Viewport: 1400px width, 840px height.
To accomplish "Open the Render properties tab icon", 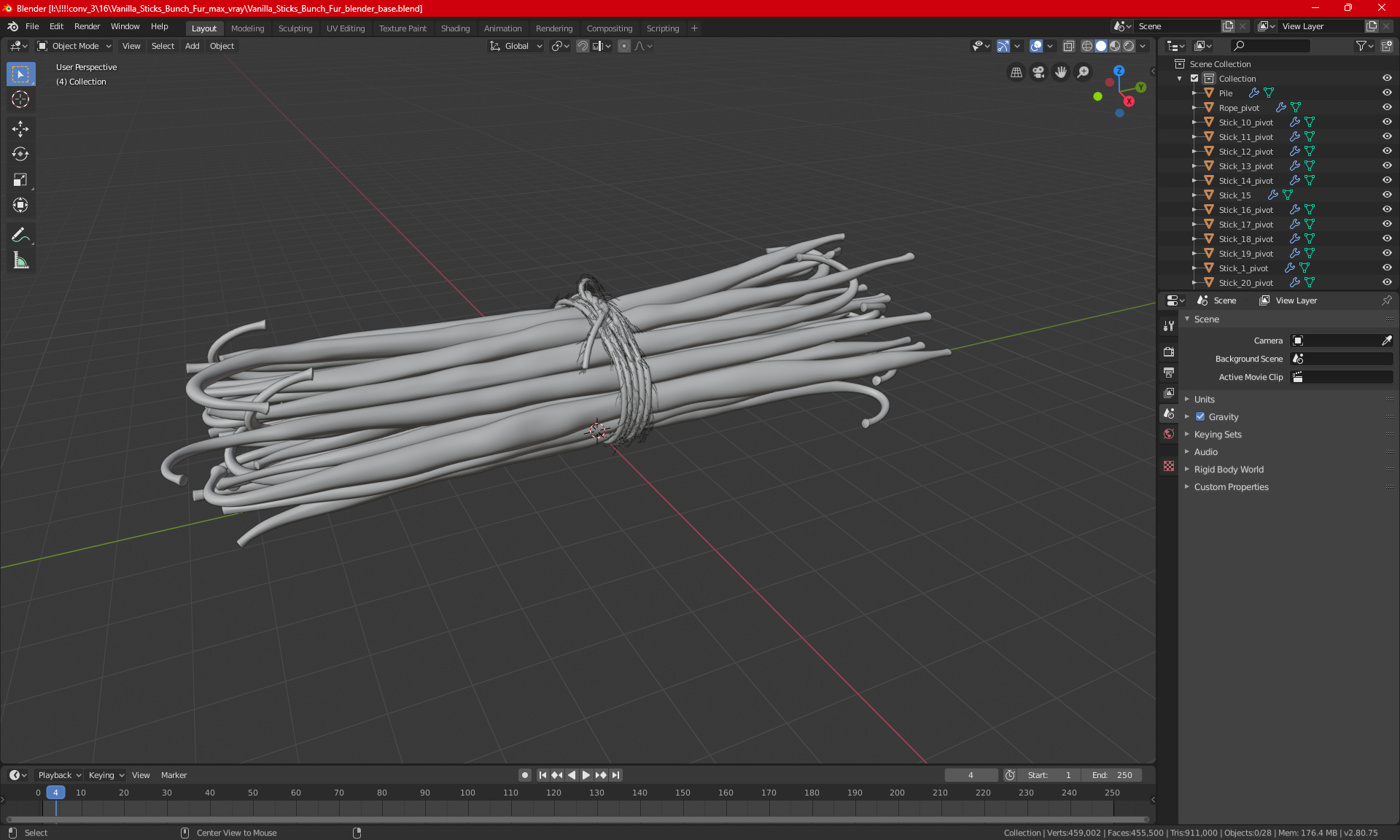I will [1169, 351].
